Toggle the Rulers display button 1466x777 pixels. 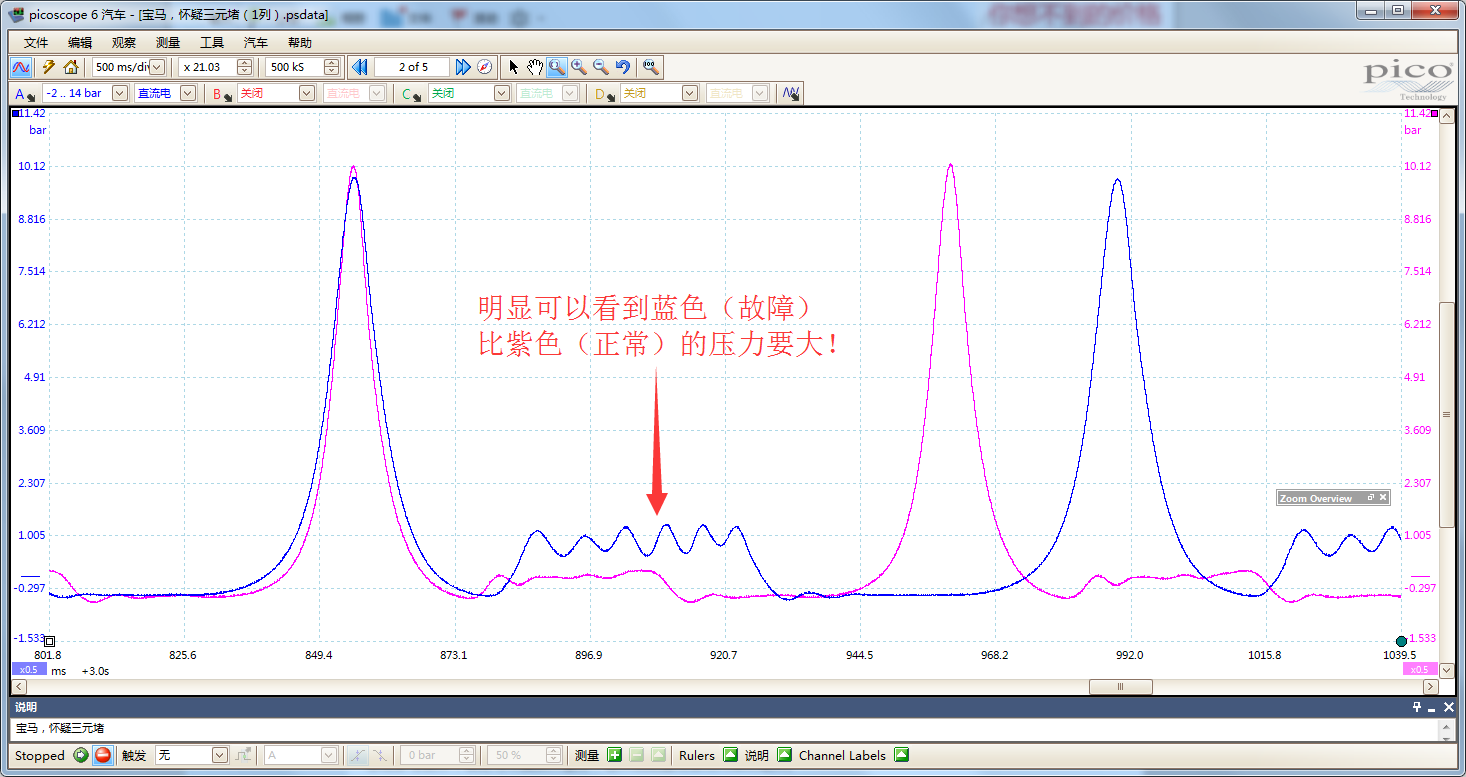click(730, 755)
